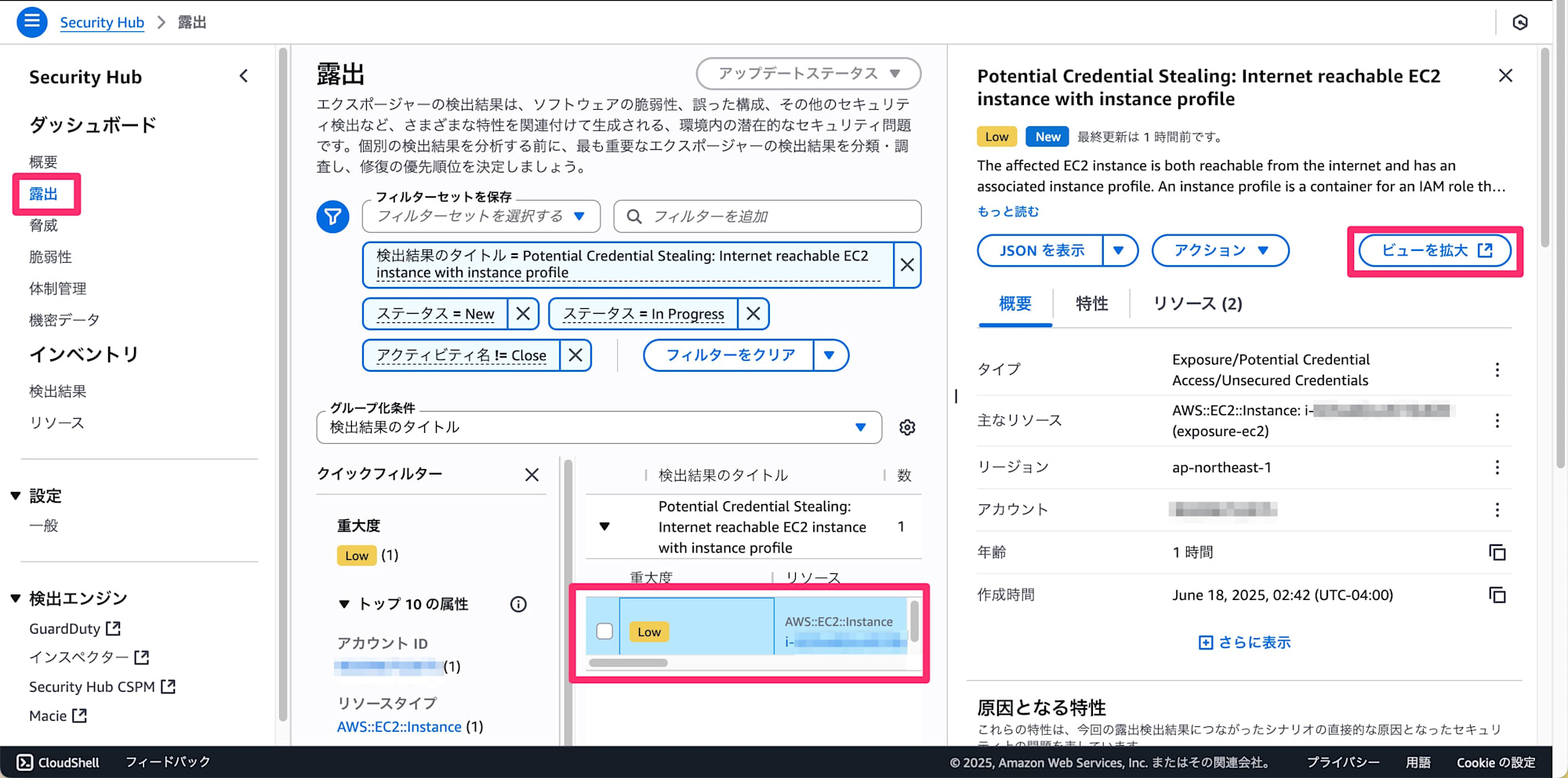Switch to the 概要 tab
Viewport: 1568px width, 778px height.
tap(1015, 304)
